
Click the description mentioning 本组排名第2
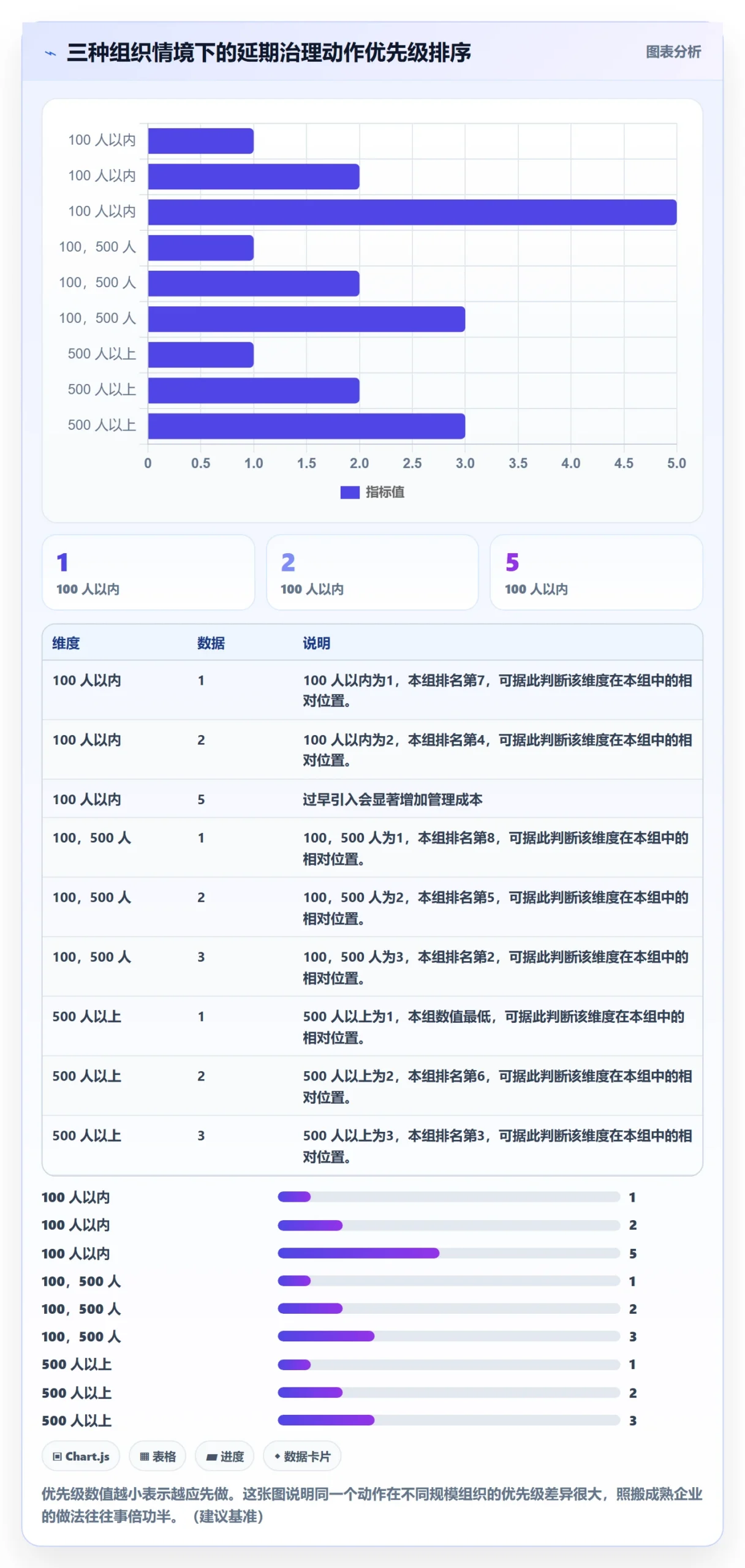coord(496,967)
